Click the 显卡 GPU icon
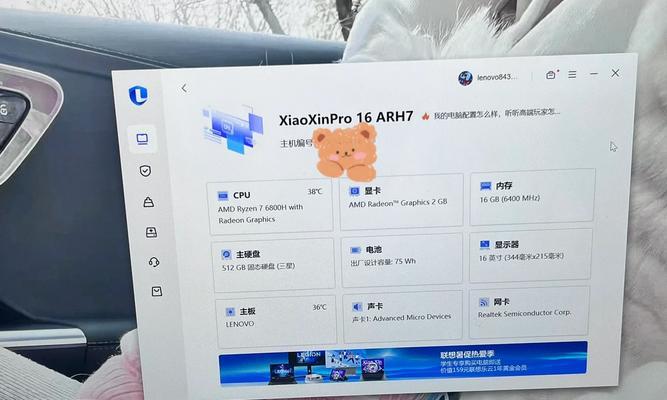 tap(354, 191)
